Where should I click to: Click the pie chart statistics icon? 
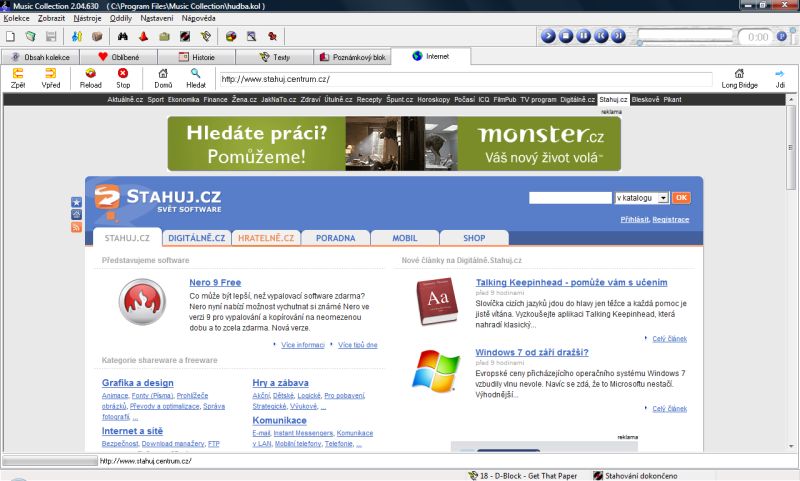[231, 37]
